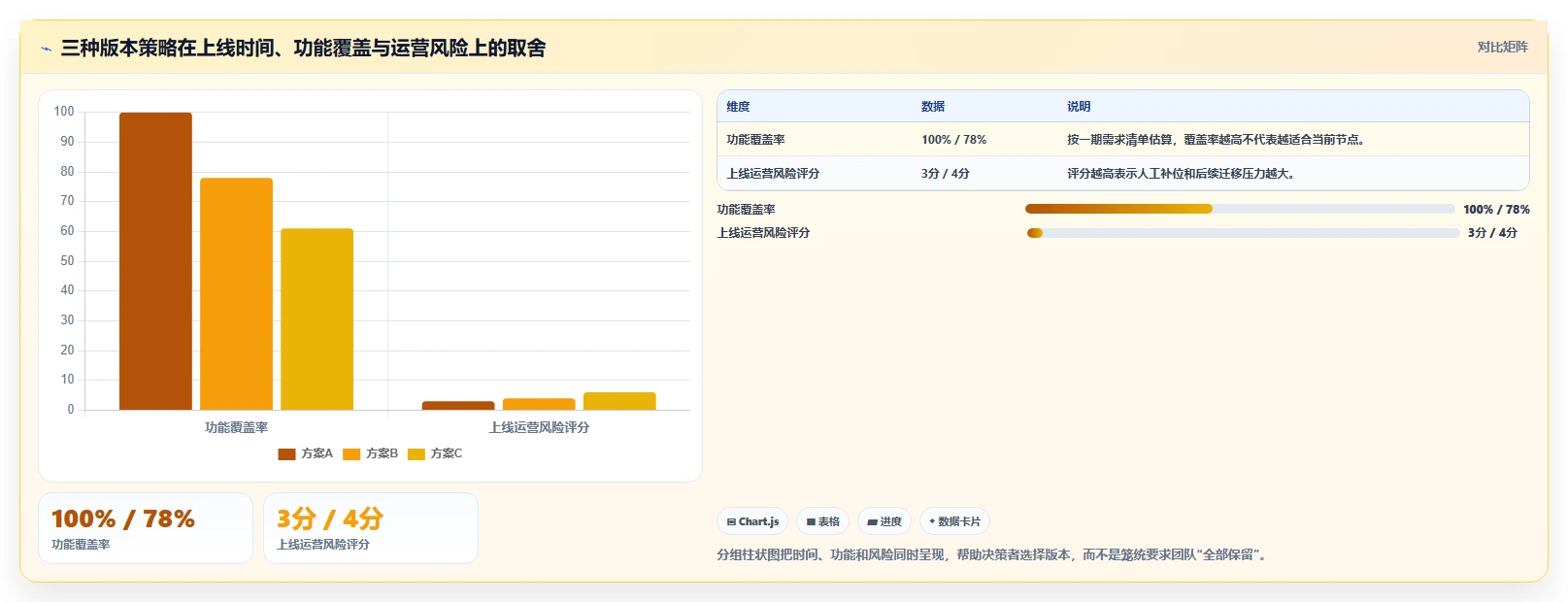Click the 表格 tag chip
The image size is (1568, 602).
point(822,521)
